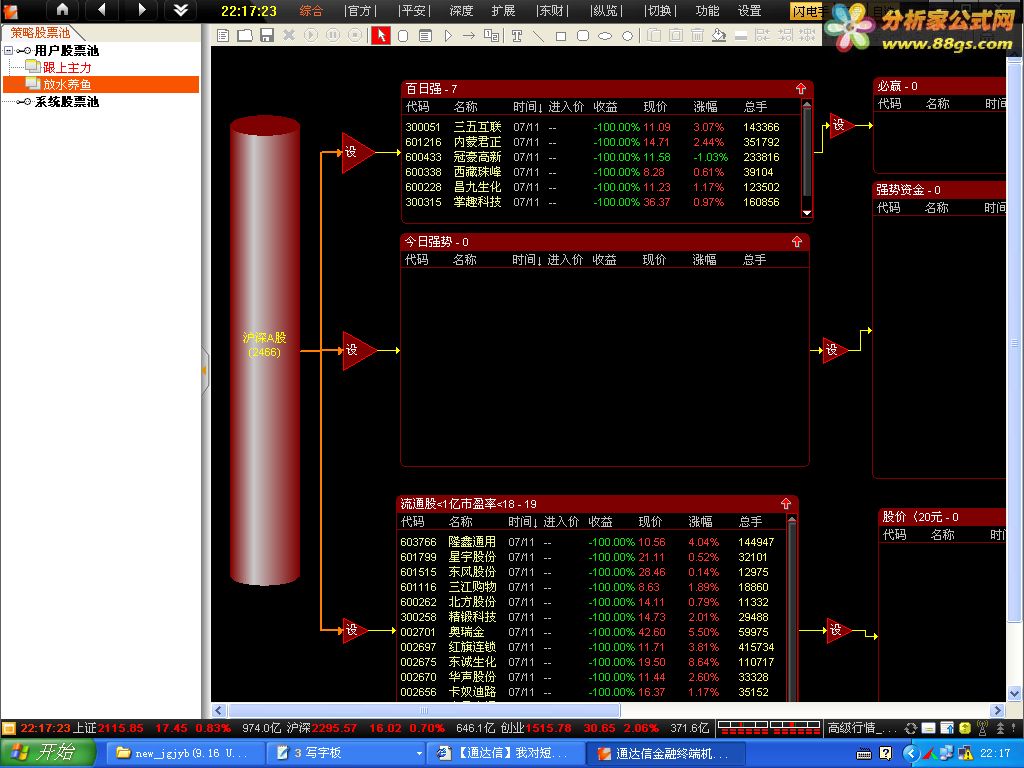Click the paint bucket fill icon

(718, 35)
